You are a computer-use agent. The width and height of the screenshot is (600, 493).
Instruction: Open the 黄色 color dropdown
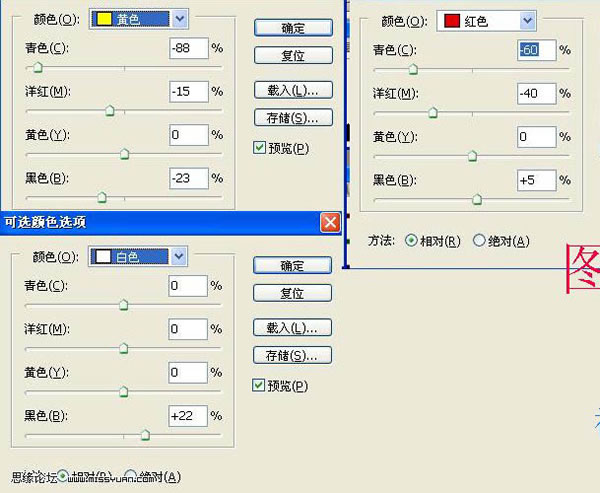coord(178,18)
